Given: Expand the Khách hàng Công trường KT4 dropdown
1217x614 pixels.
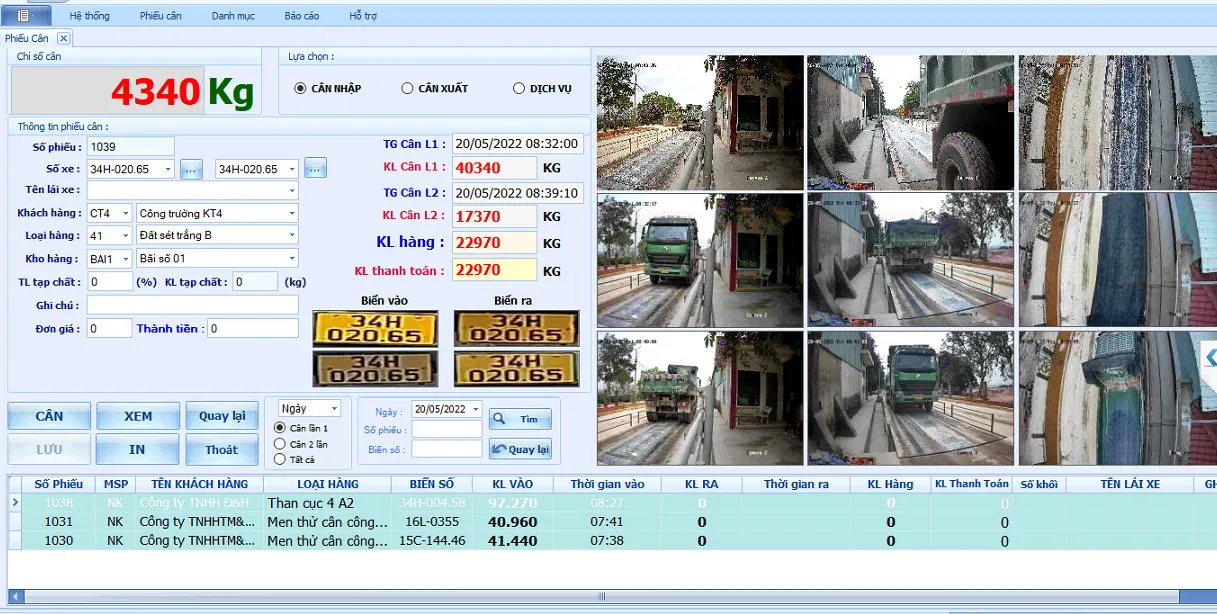Looking at the screenshot, I should pyautogui.click(x=292, y=213).
